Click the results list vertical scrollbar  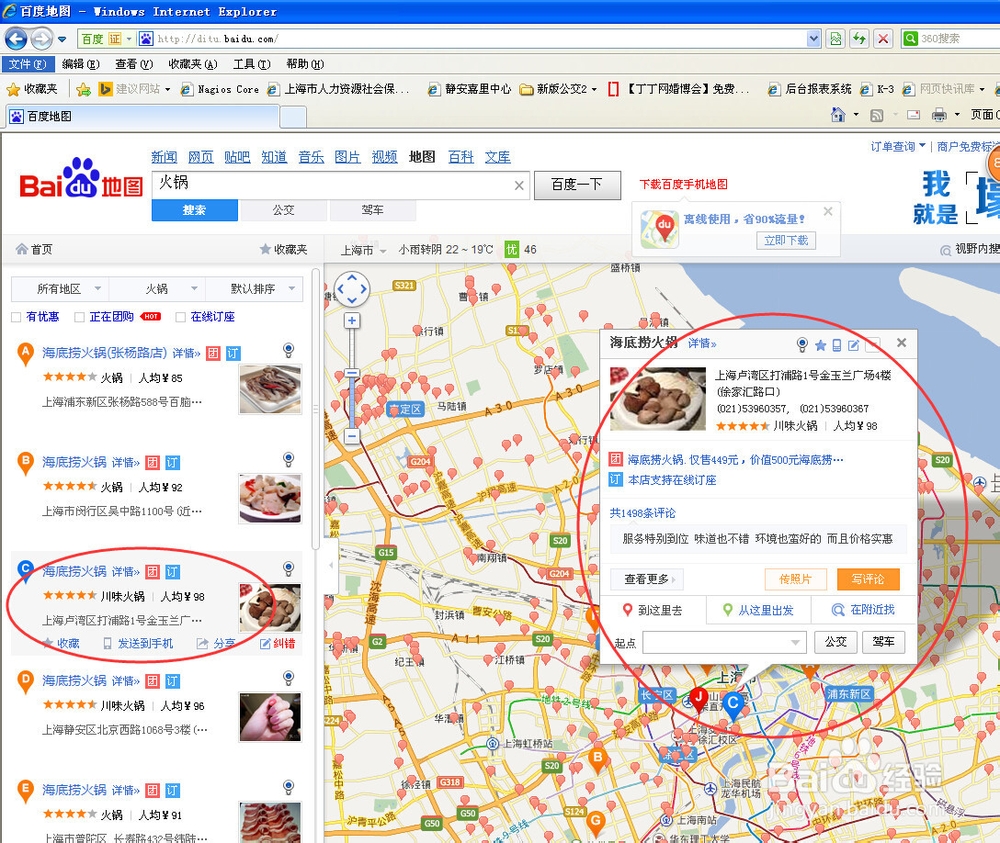pos(315,408)
